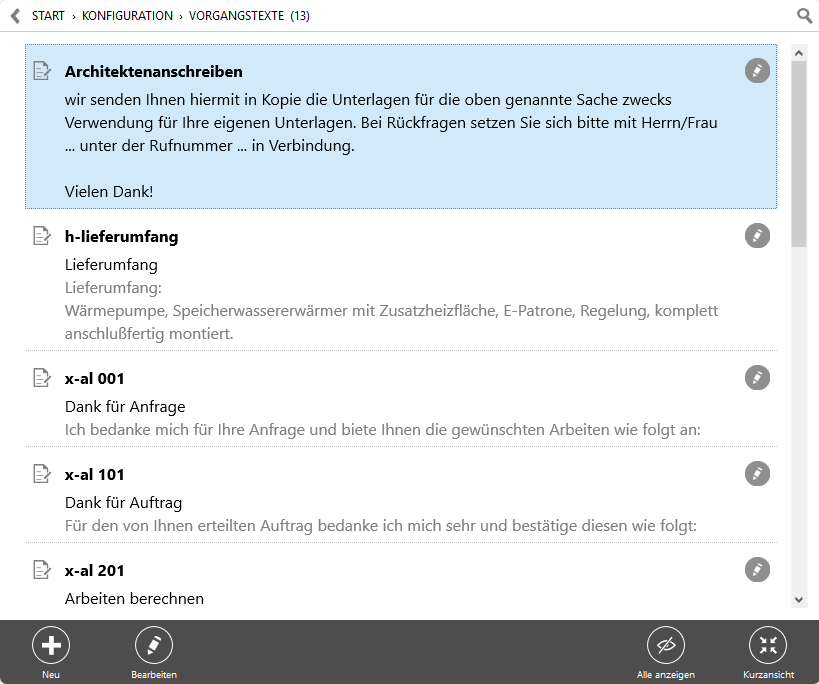The height and width of the screenshot is (684, 819).
Task: Click the Bearbeiten button in bottom bar
Action: click(x=154, y=653)
